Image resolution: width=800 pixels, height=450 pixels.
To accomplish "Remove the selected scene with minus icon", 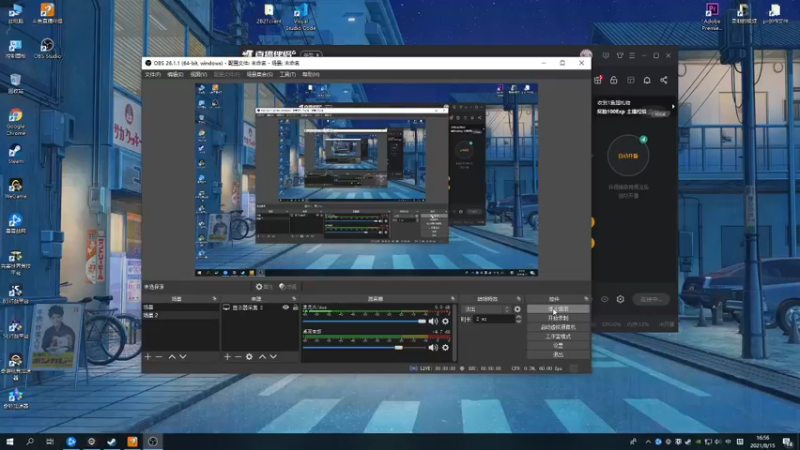I will (159, 357).
